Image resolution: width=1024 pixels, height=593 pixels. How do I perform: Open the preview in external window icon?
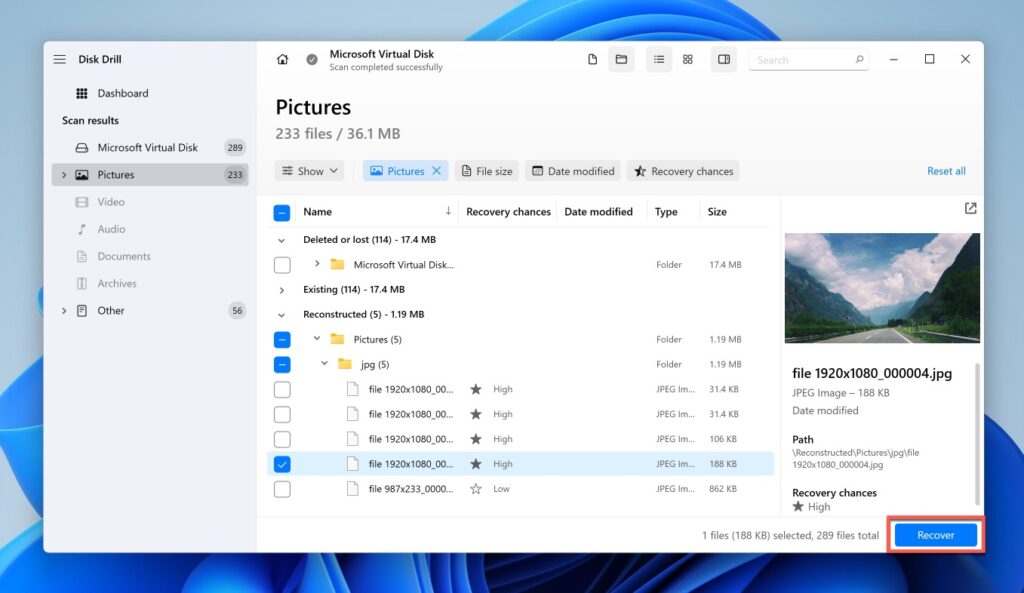pyautogui.click(x=970, y=208)
